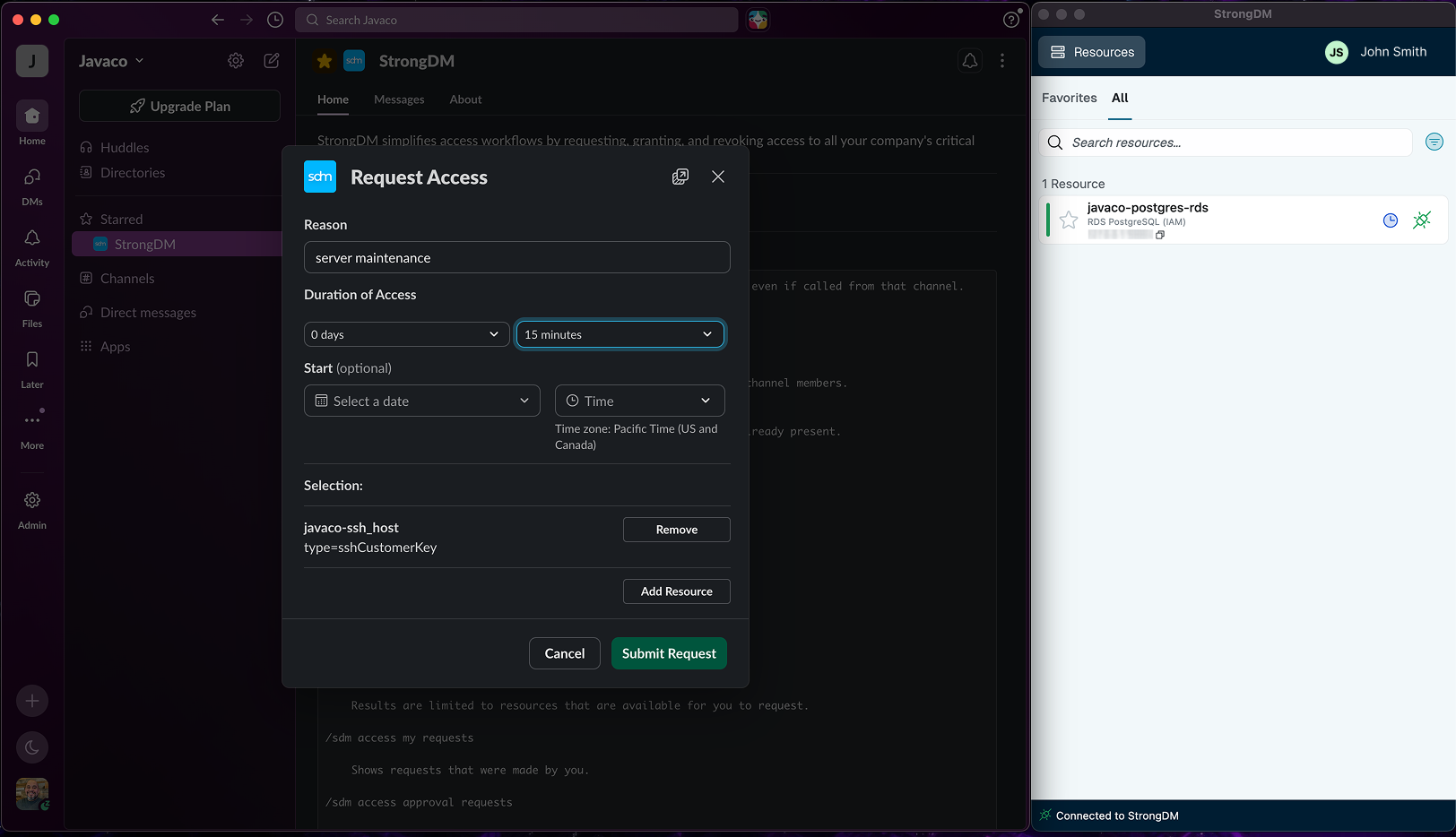Compose a new message in Slack
This screenshot has width=1456, height=837.
click(272, 60)
